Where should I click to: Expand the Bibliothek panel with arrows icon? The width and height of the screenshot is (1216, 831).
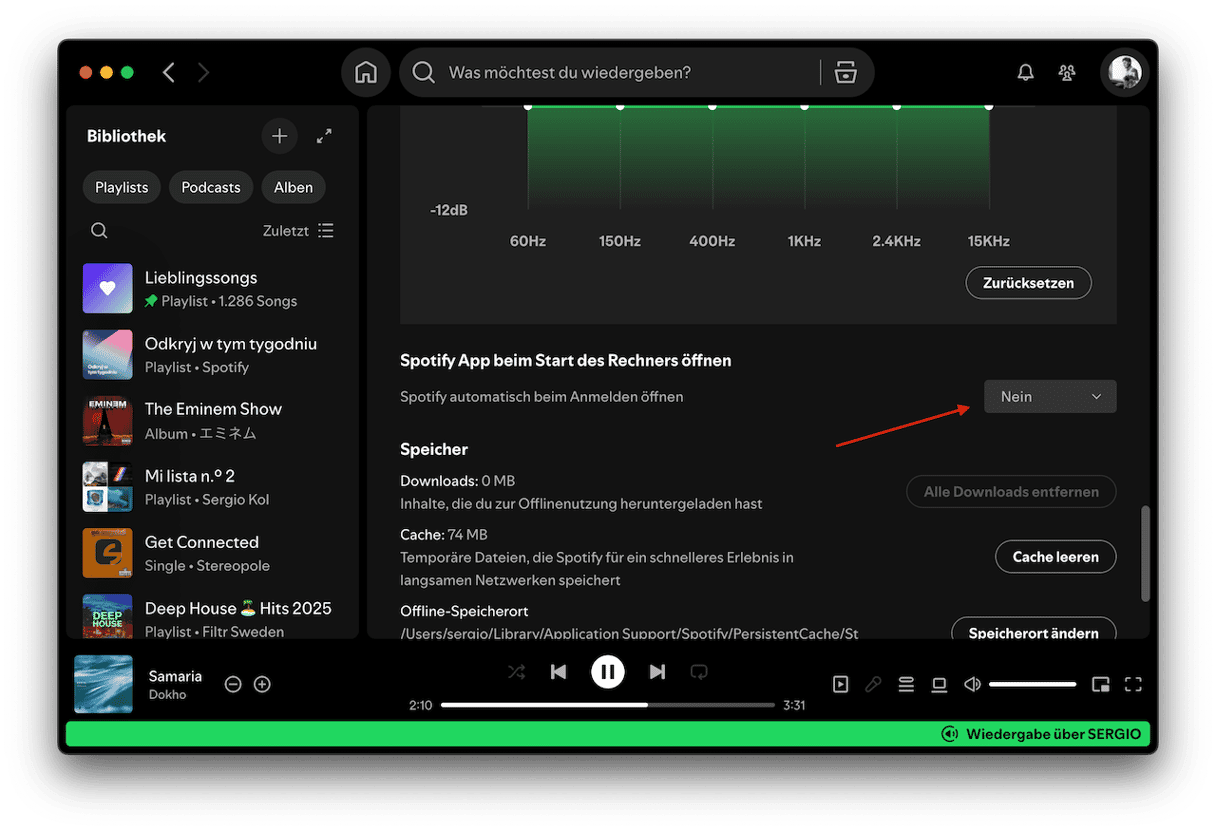coord(324,136)
